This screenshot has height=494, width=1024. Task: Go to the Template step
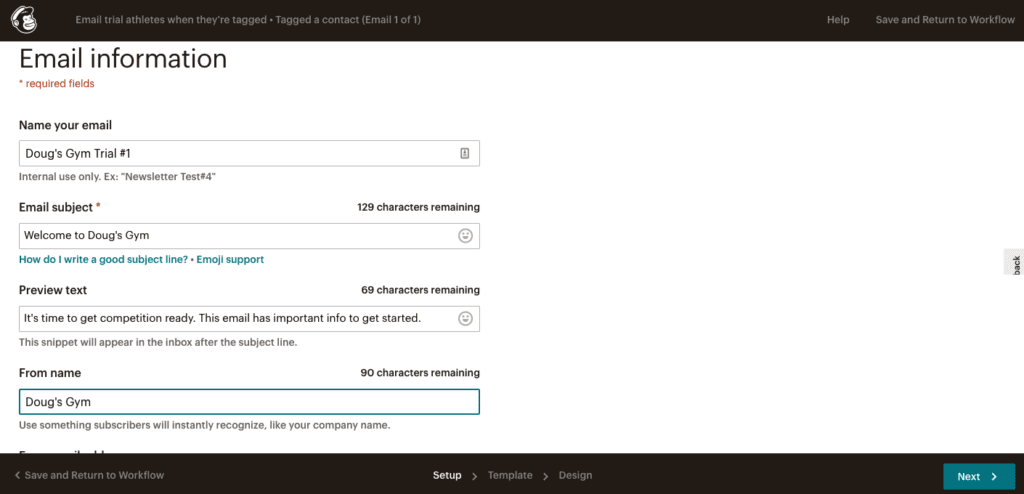(x=510, y=475)
